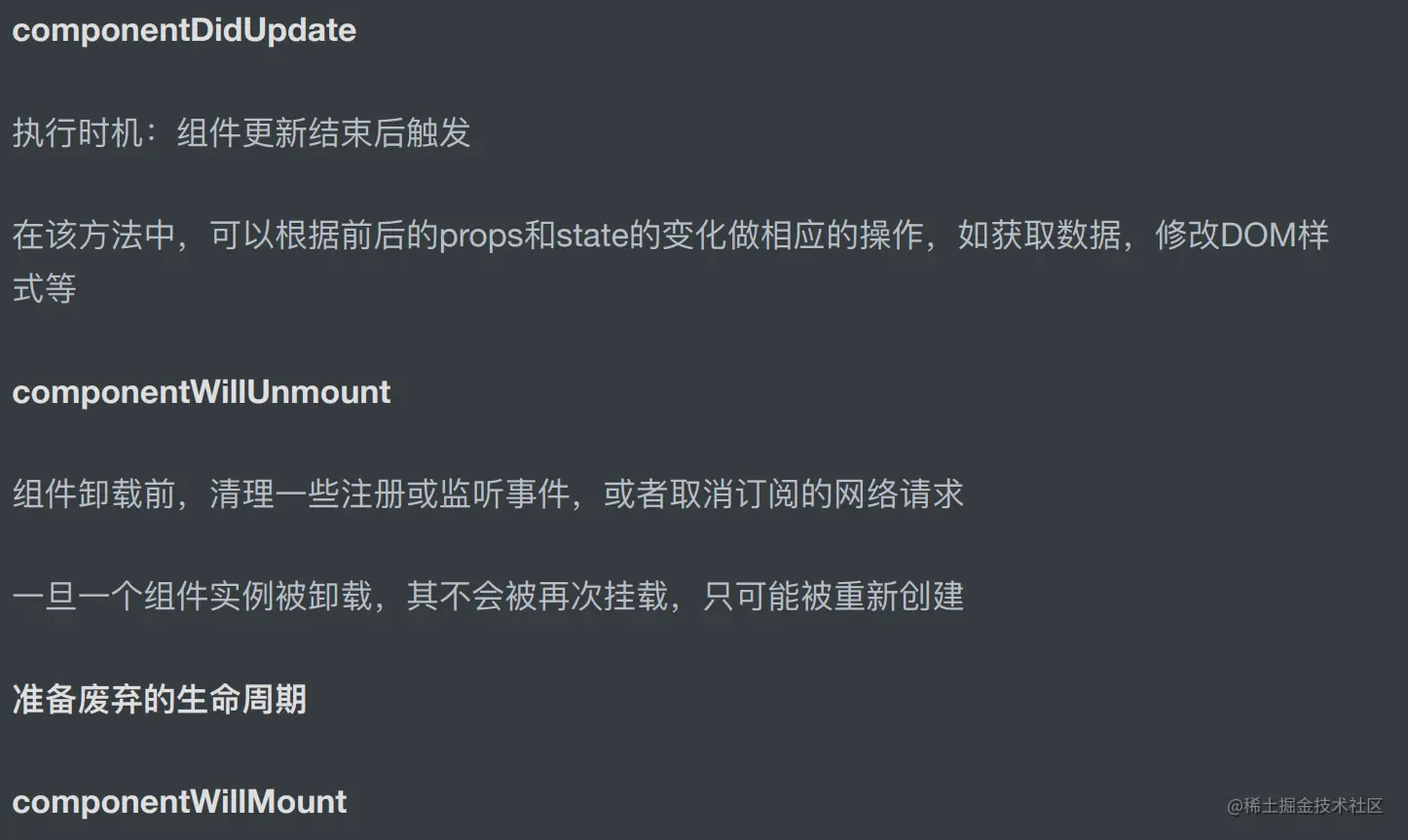Click the text 其不会被再次挂载

coord(537,597)
